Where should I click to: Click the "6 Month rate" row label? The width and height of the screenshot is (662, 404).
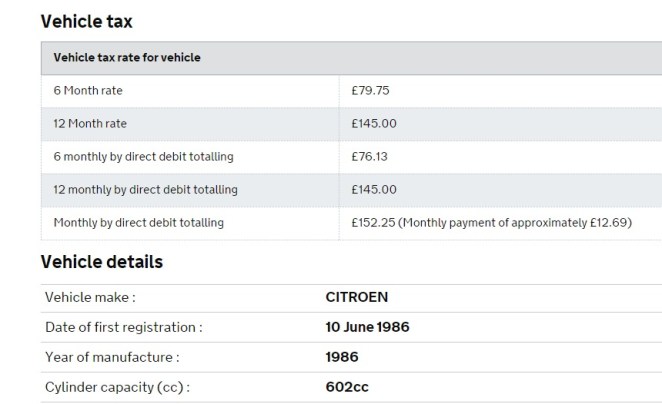89,91
